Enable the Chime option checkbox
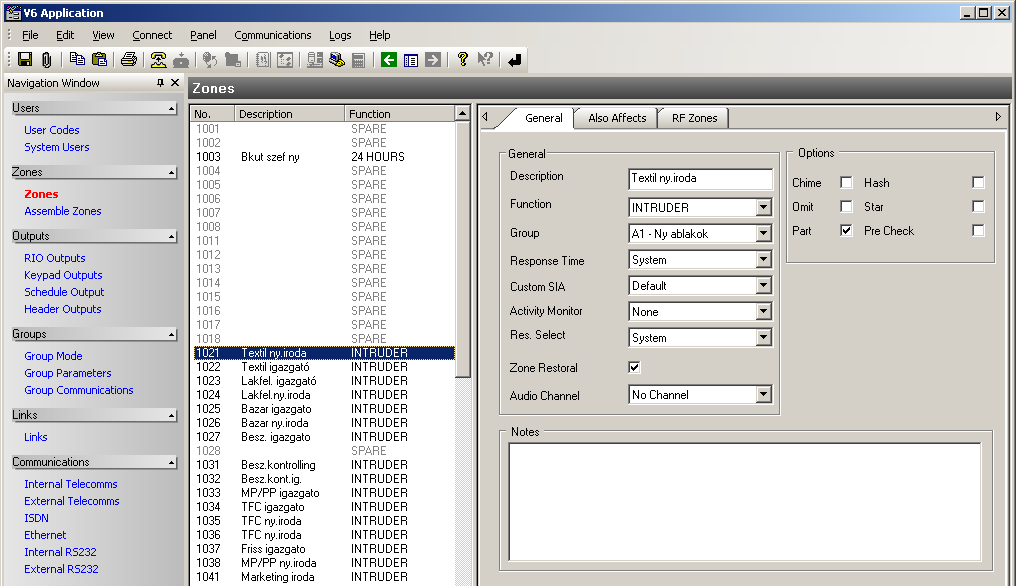The width and height of the screenshot is (1016, 586). [846, 183]
